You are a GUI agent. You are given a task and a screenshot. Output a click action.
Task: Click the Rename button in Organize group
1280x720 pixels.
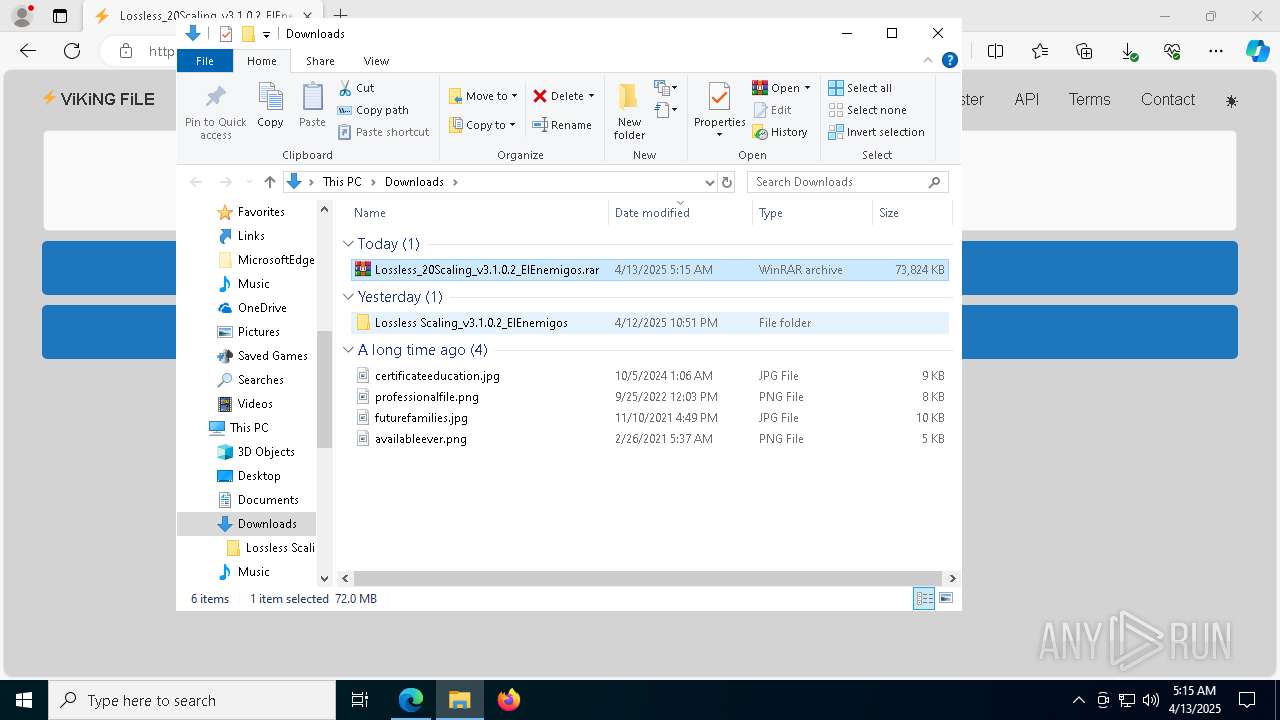coord(562,125)
